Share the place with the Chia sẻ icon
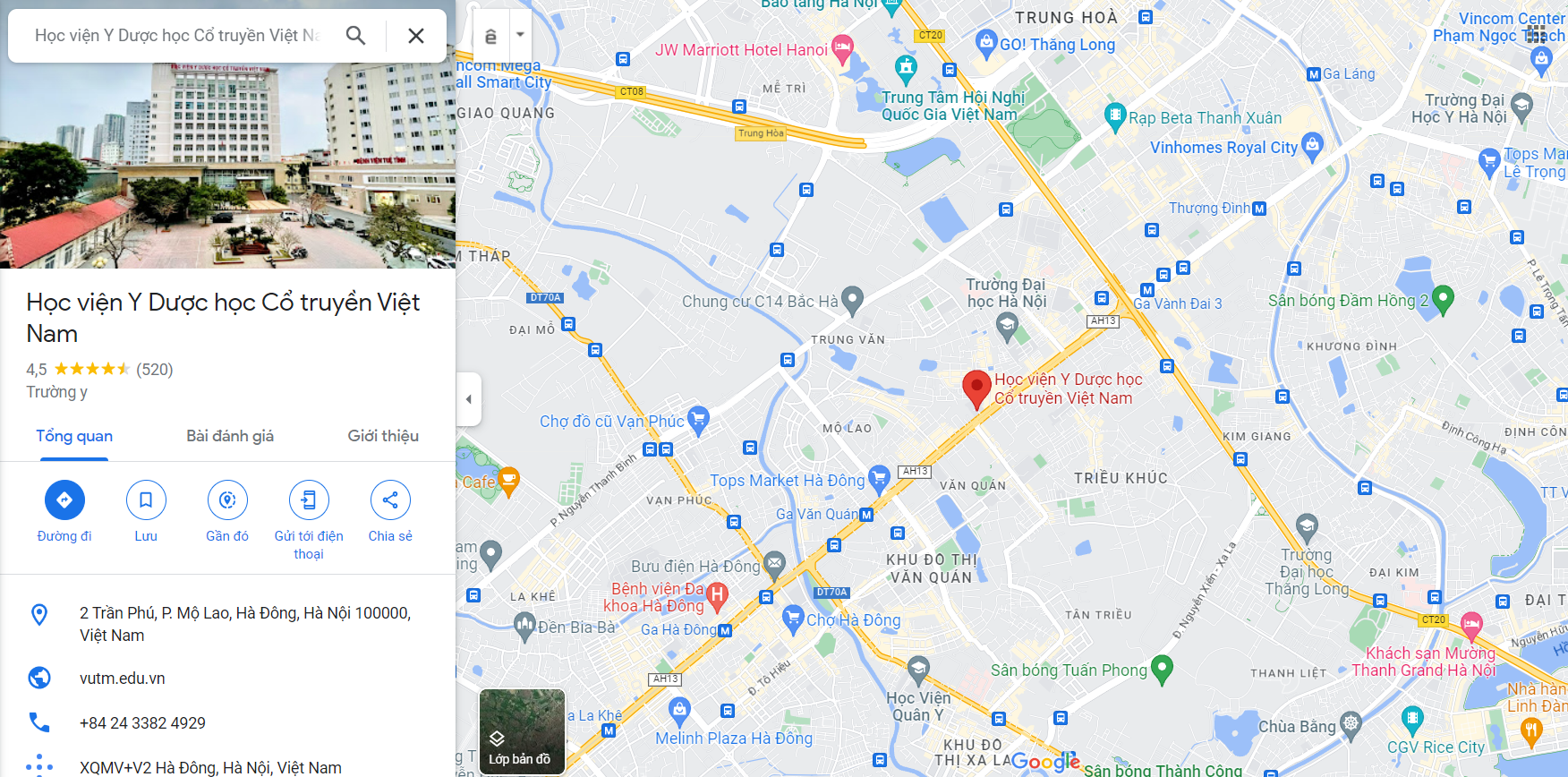The image size is (1568, 777). (390, 499)
